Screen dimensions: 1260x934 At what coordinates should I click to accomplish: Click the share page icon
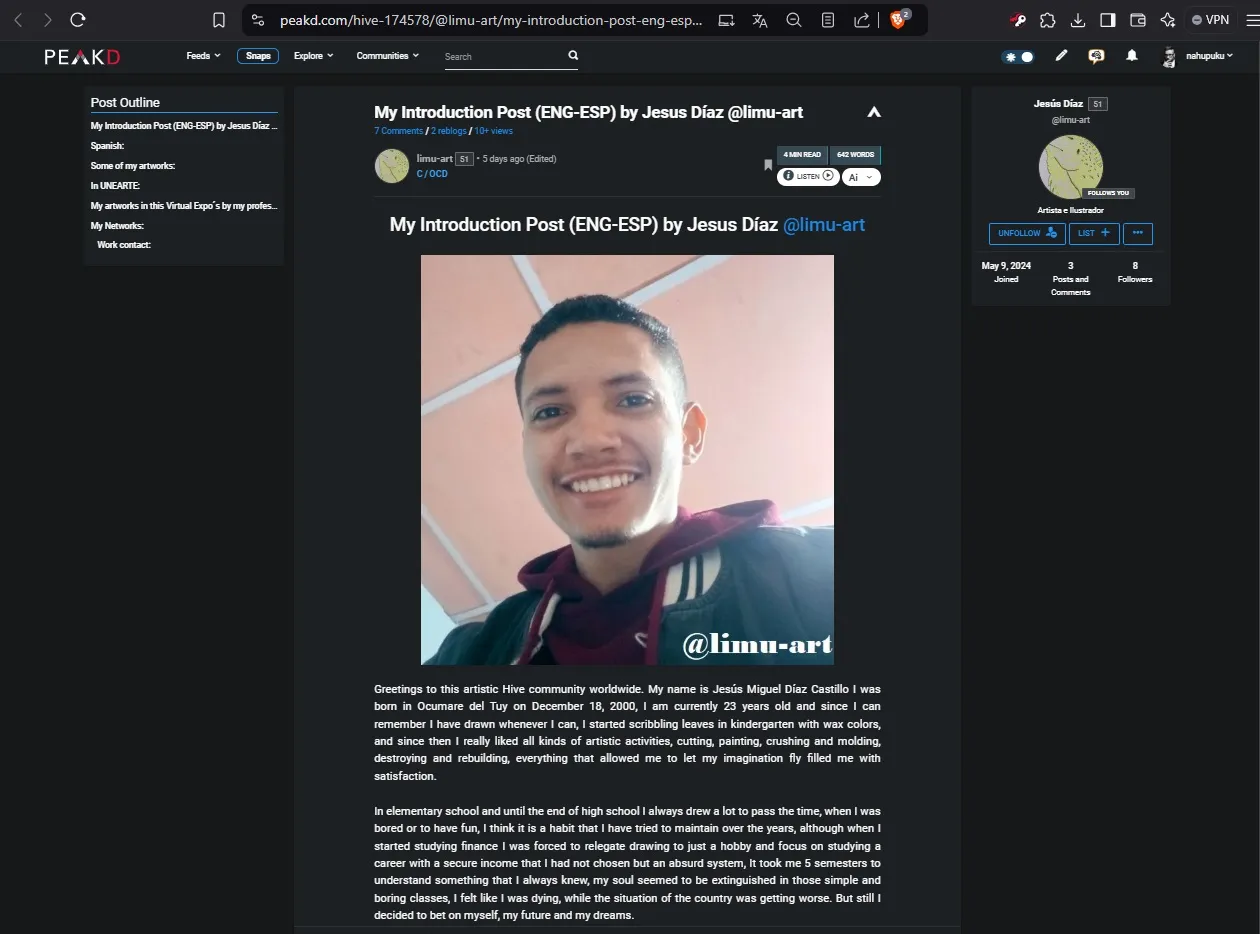[x=861, y=20]
